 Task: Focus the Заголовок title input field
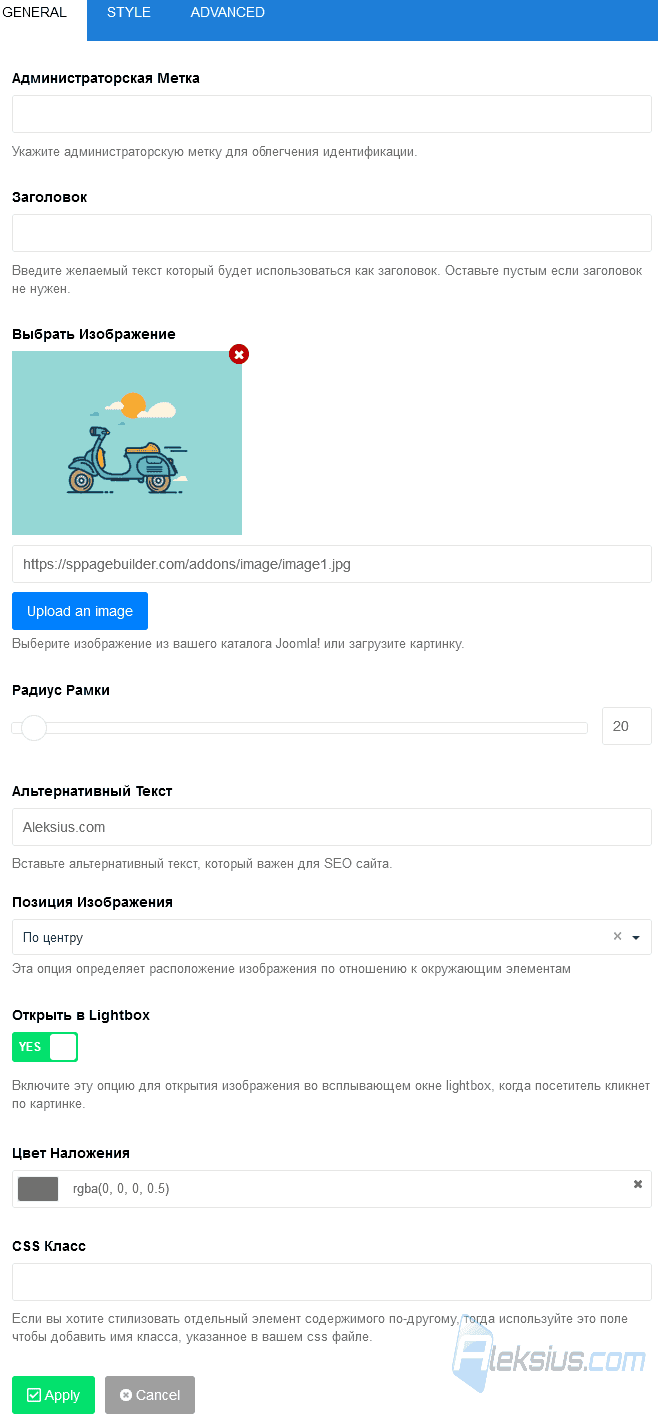(x=332, y=233)
